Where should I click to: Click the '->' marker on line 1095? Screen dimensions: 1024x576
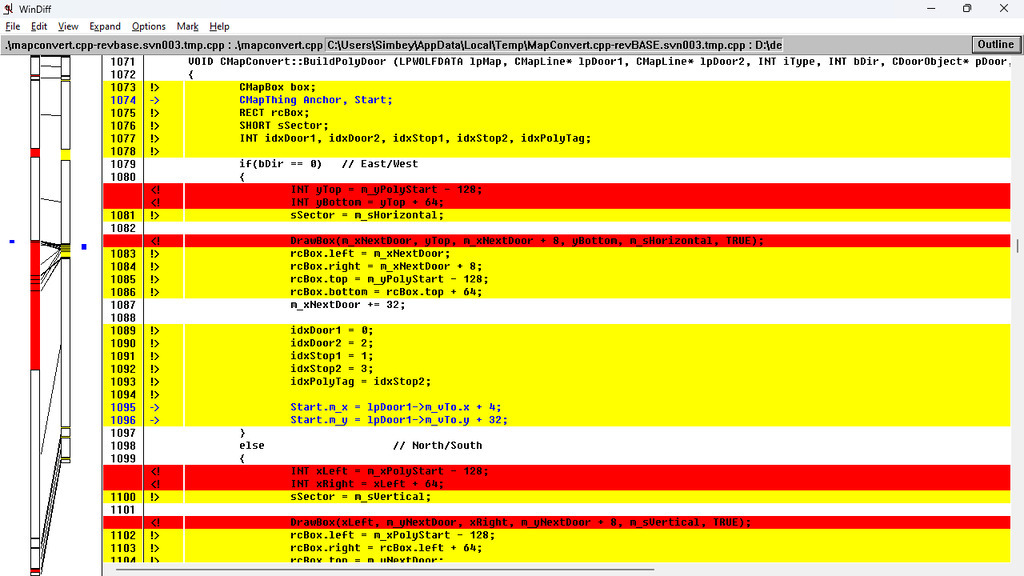click(x=155, y=407)
